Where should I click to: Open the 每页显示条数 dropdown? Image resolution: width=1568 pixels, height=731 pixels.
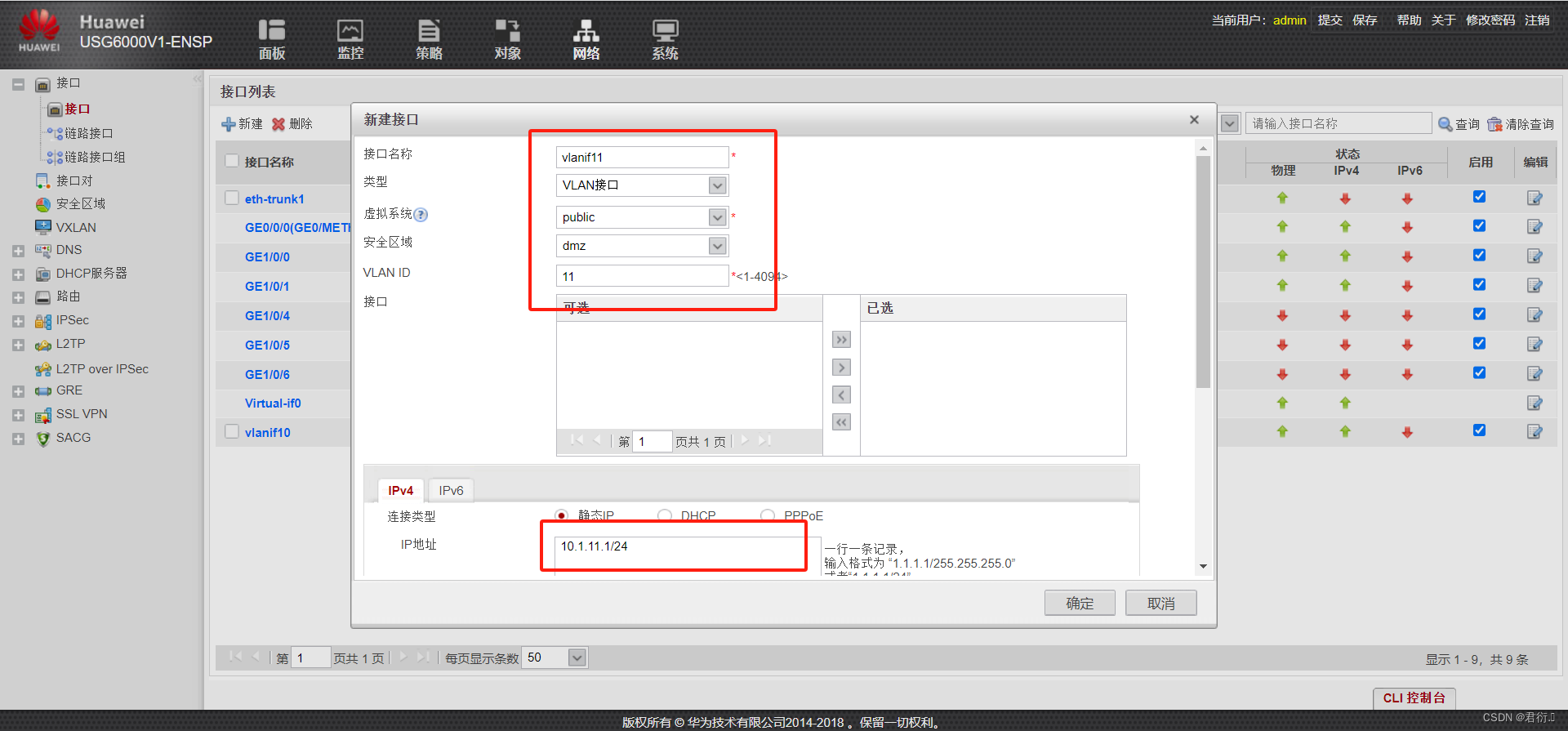pos(577,657)
